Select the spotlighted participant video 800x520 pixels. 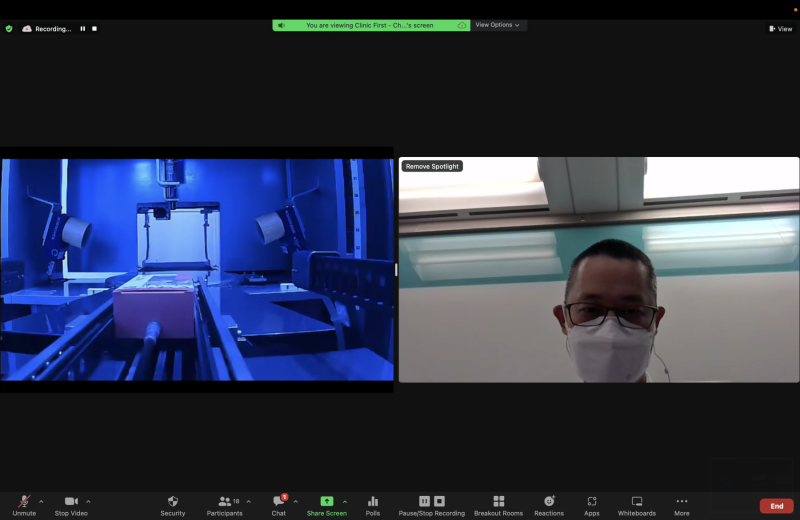pyautogui.click(x=599, y=269)
